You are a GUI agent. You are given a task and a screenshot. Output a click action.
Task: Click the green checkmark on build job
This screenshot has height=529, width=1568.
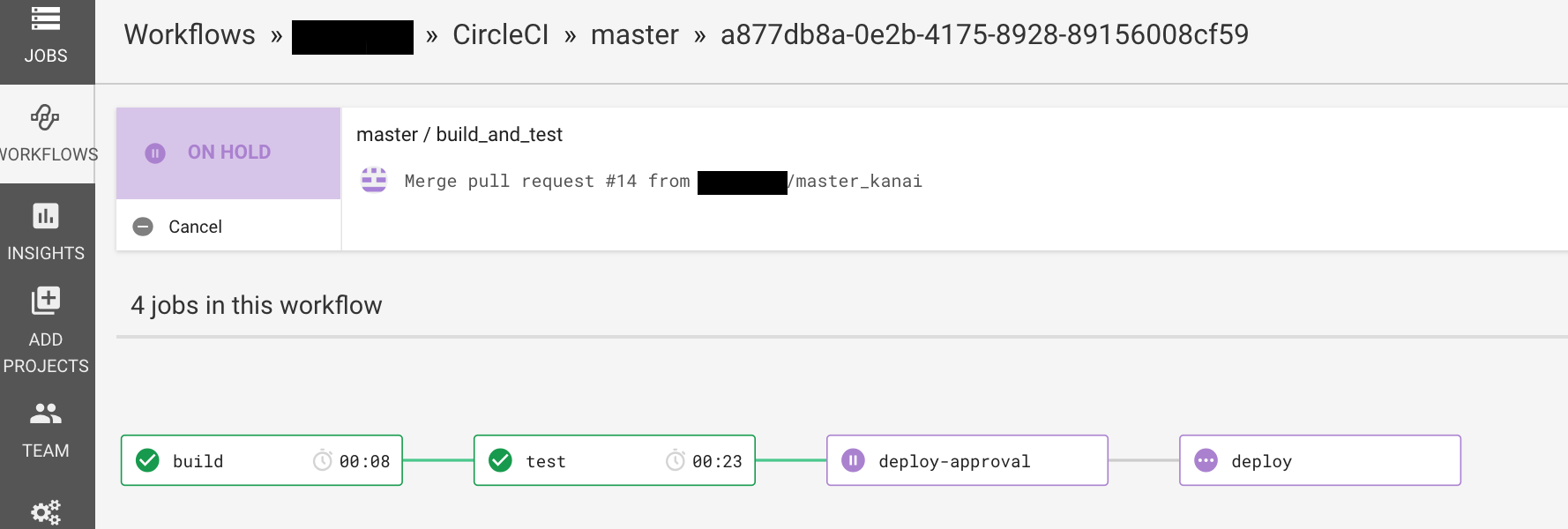pyautogui.click(x=148, y=460)
